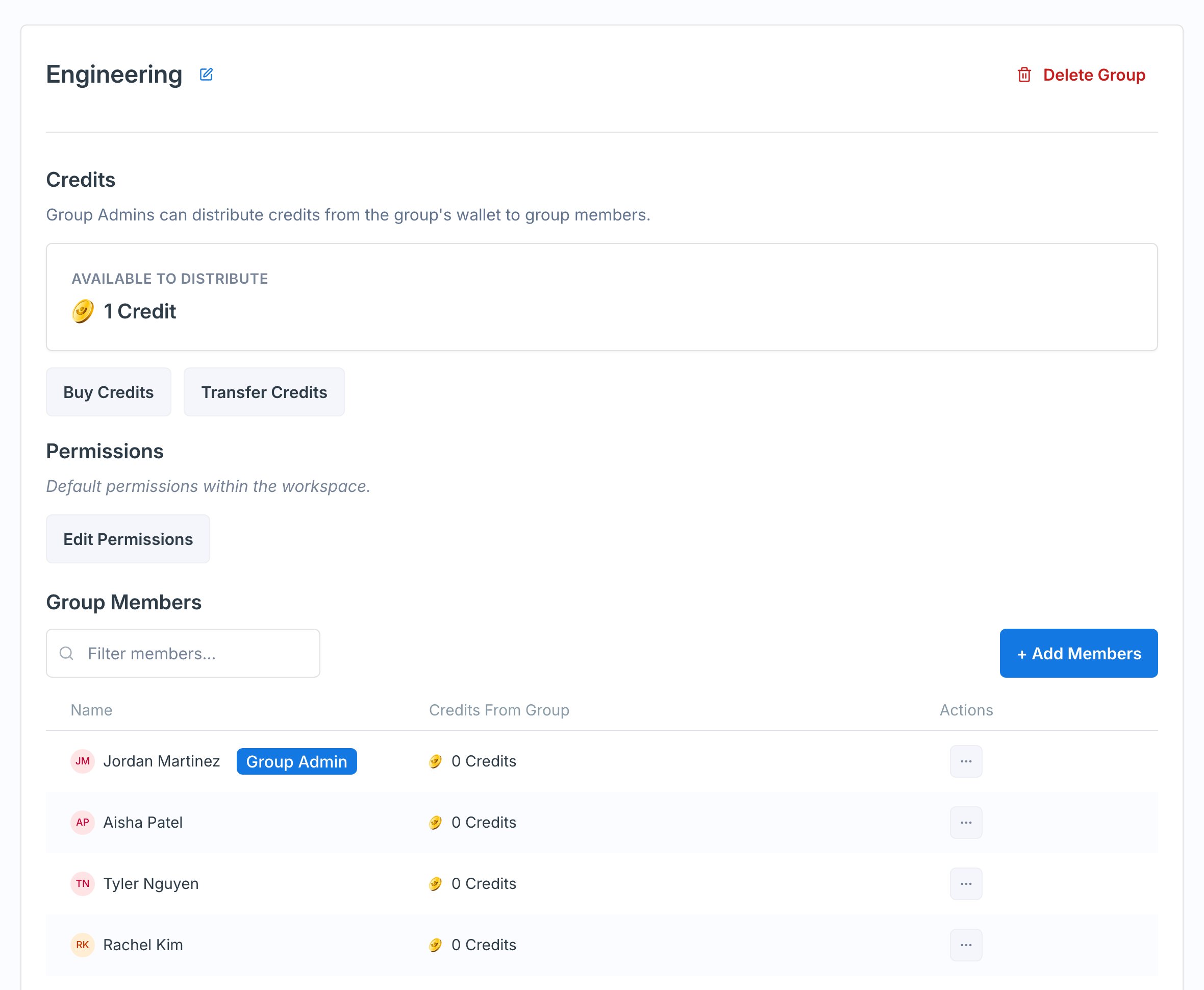
Task: Open actions menu for Rachel Kim
Action: (966, 945)
